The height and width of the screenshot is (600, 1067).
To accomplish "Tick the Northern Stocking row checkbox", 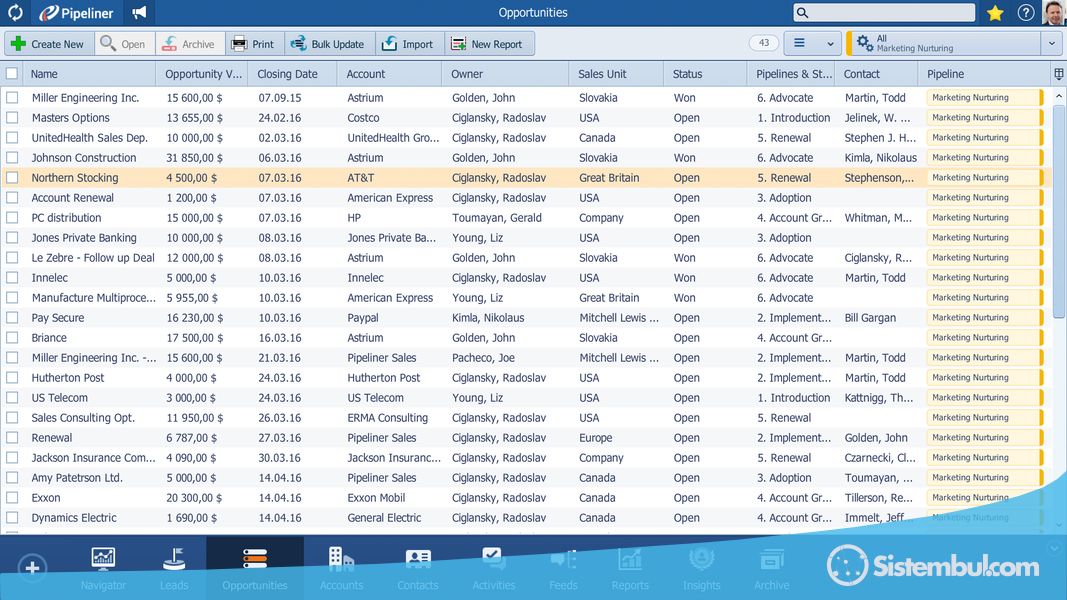I will point(12,178).
